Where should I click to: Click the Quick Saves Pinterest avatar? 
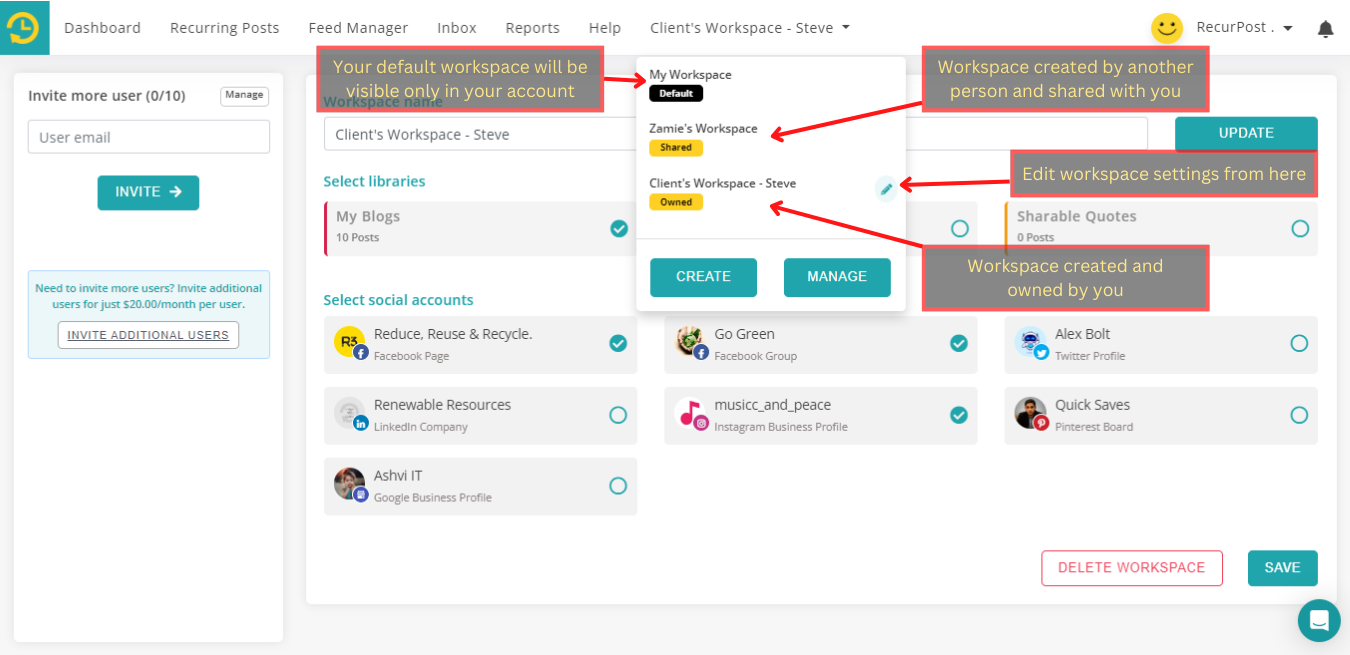[x=1031, y=413]
